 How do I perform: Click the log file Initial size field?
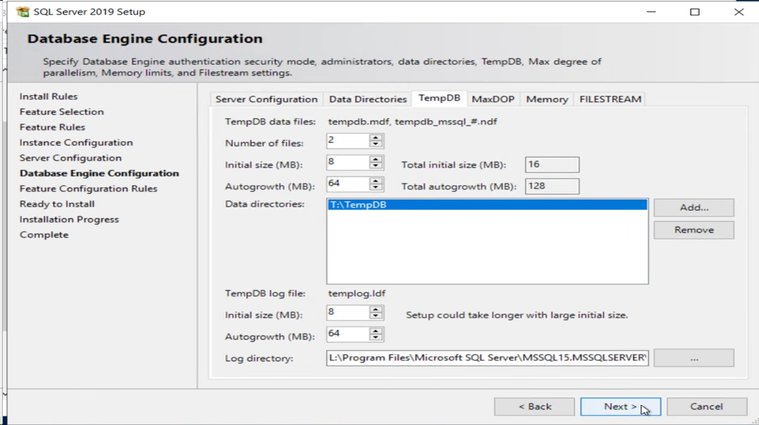pos(348,312)
